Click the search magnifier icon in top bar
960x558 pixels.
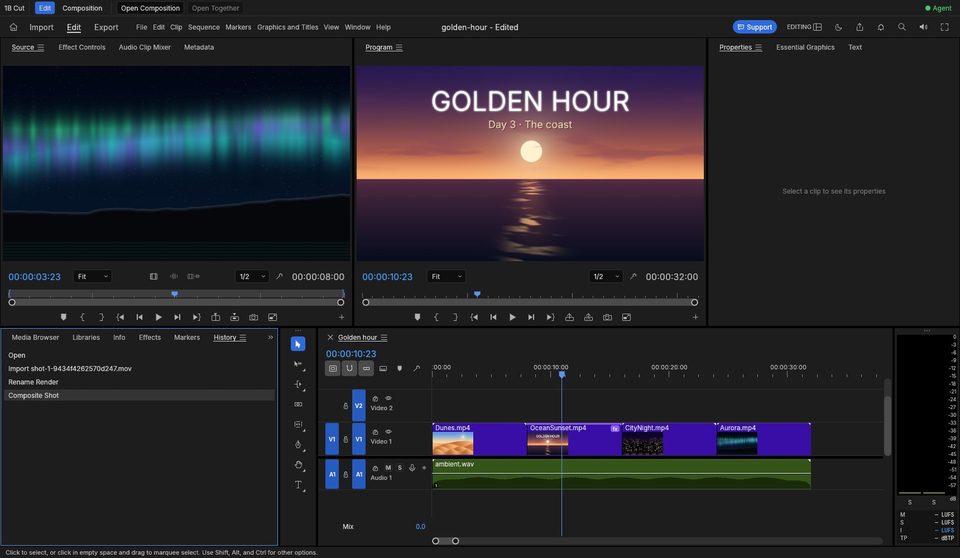[x=902, y=27]
